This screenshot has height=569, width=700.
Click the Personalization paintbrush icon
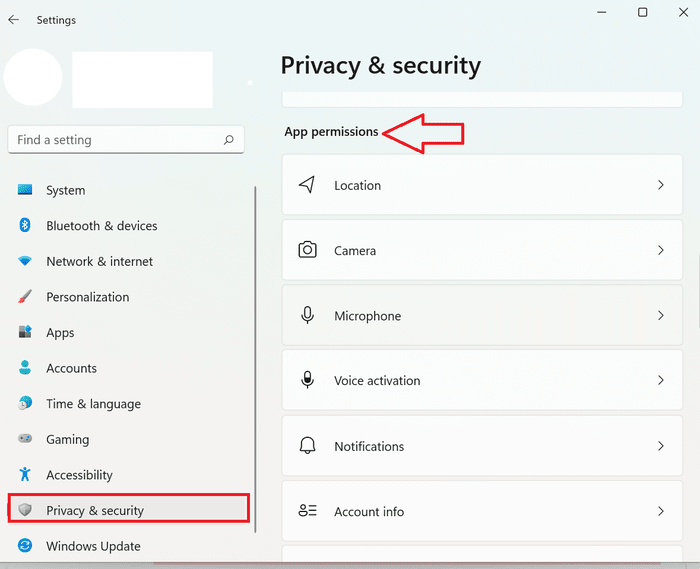pyautogui.click(x=25, y=296)
